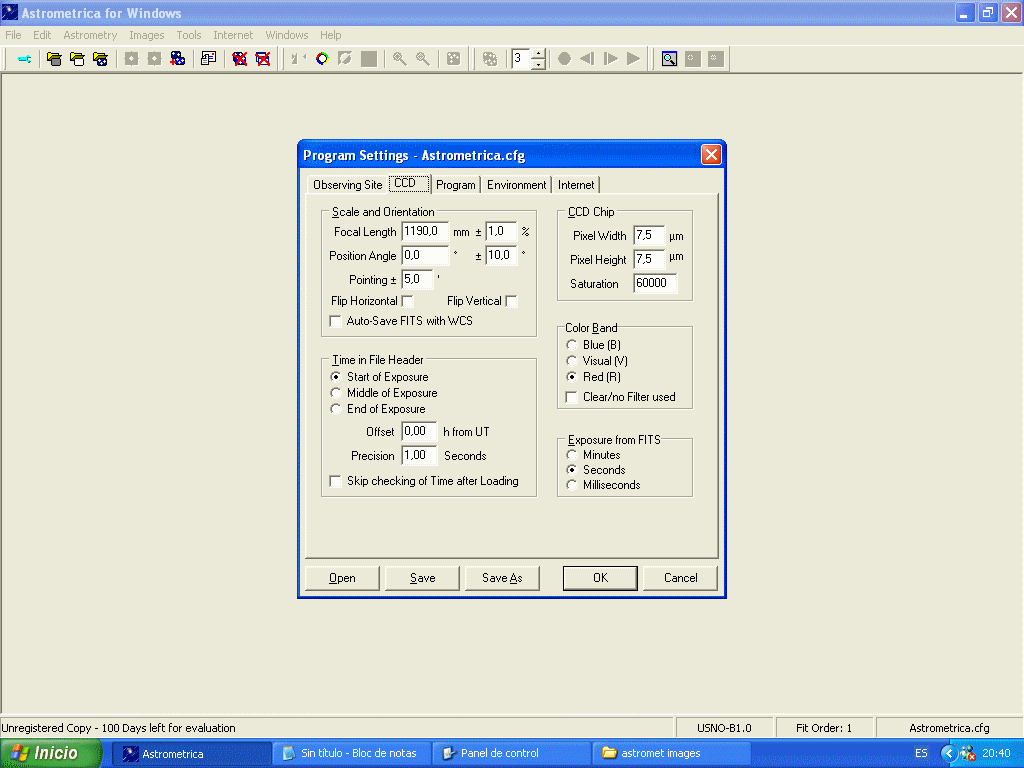Switch to the Program tab
Screen dimensions: 1024x768
click(x=456, y=185)
